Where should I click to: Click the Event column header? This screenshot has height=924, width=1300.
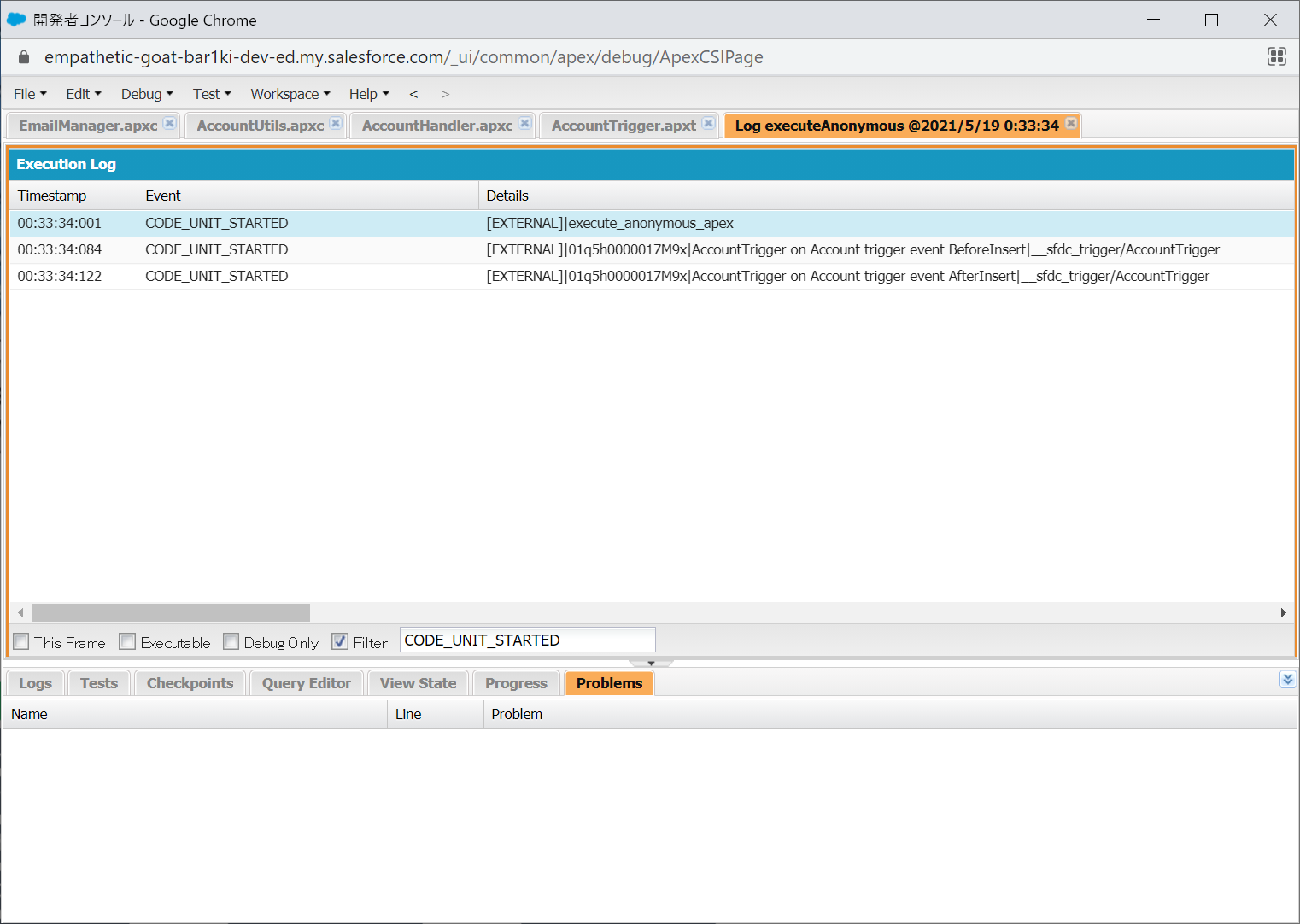308,196
